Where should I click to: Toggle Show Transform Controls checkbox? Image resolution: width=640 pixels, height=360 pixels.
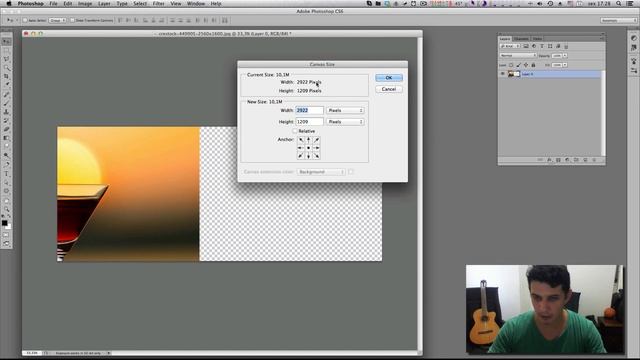coord(72,20)
